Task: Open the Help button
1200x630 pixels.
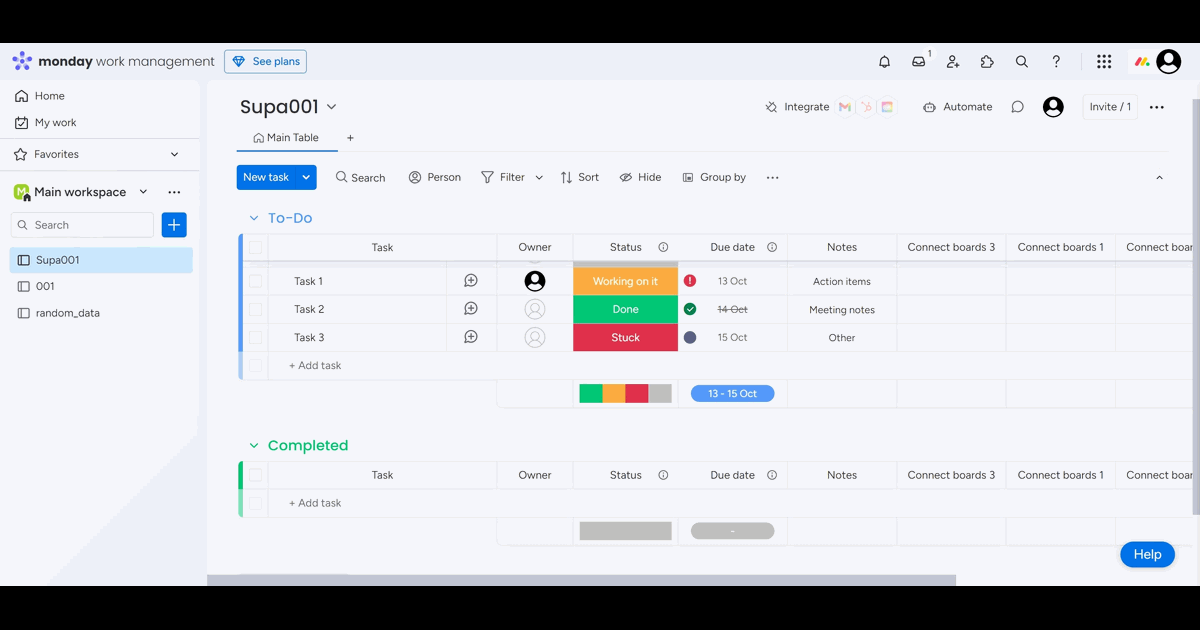Action: pos(1147,554)
